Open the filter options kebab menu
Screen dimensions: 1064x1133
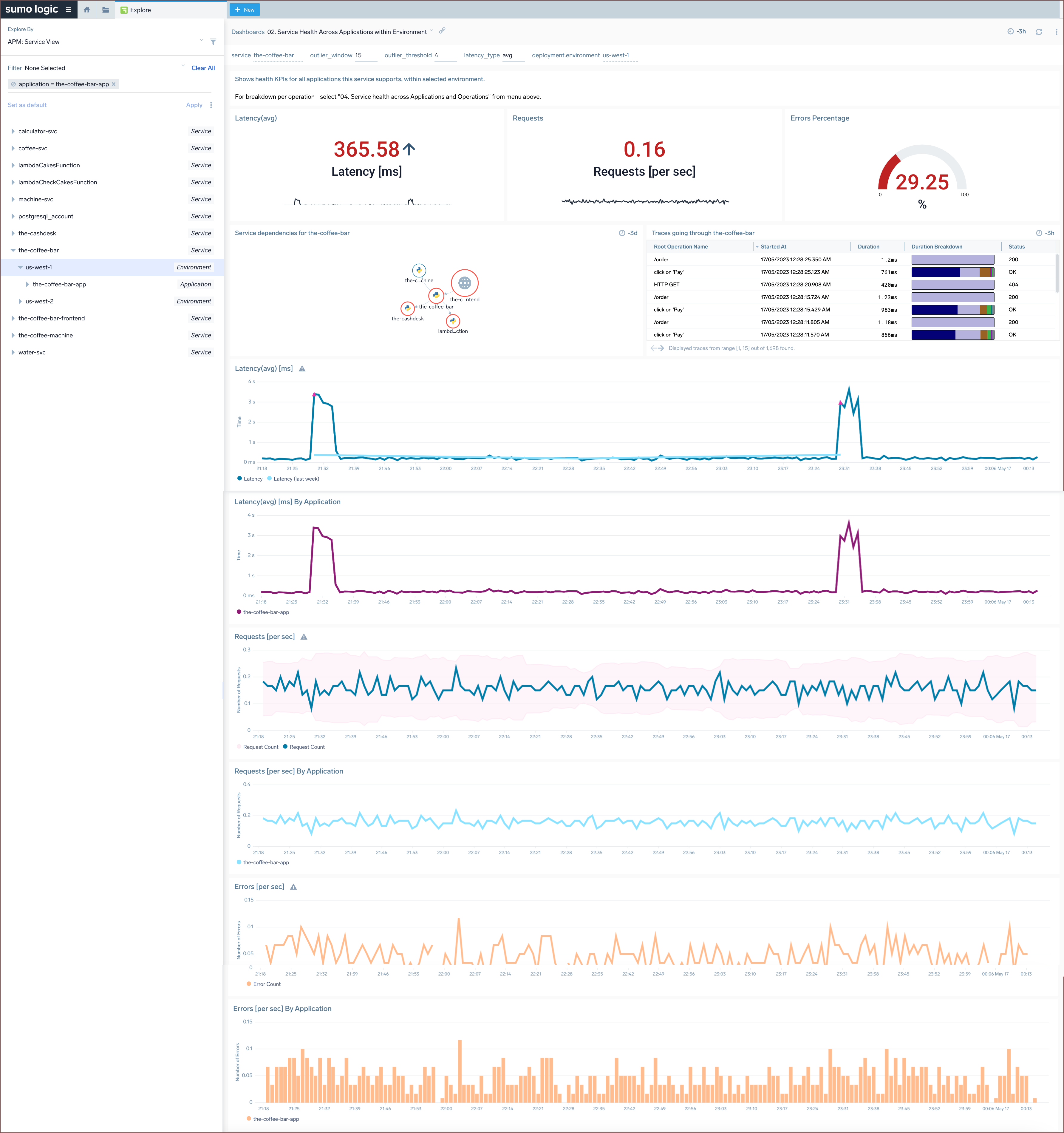pos(211,105)
